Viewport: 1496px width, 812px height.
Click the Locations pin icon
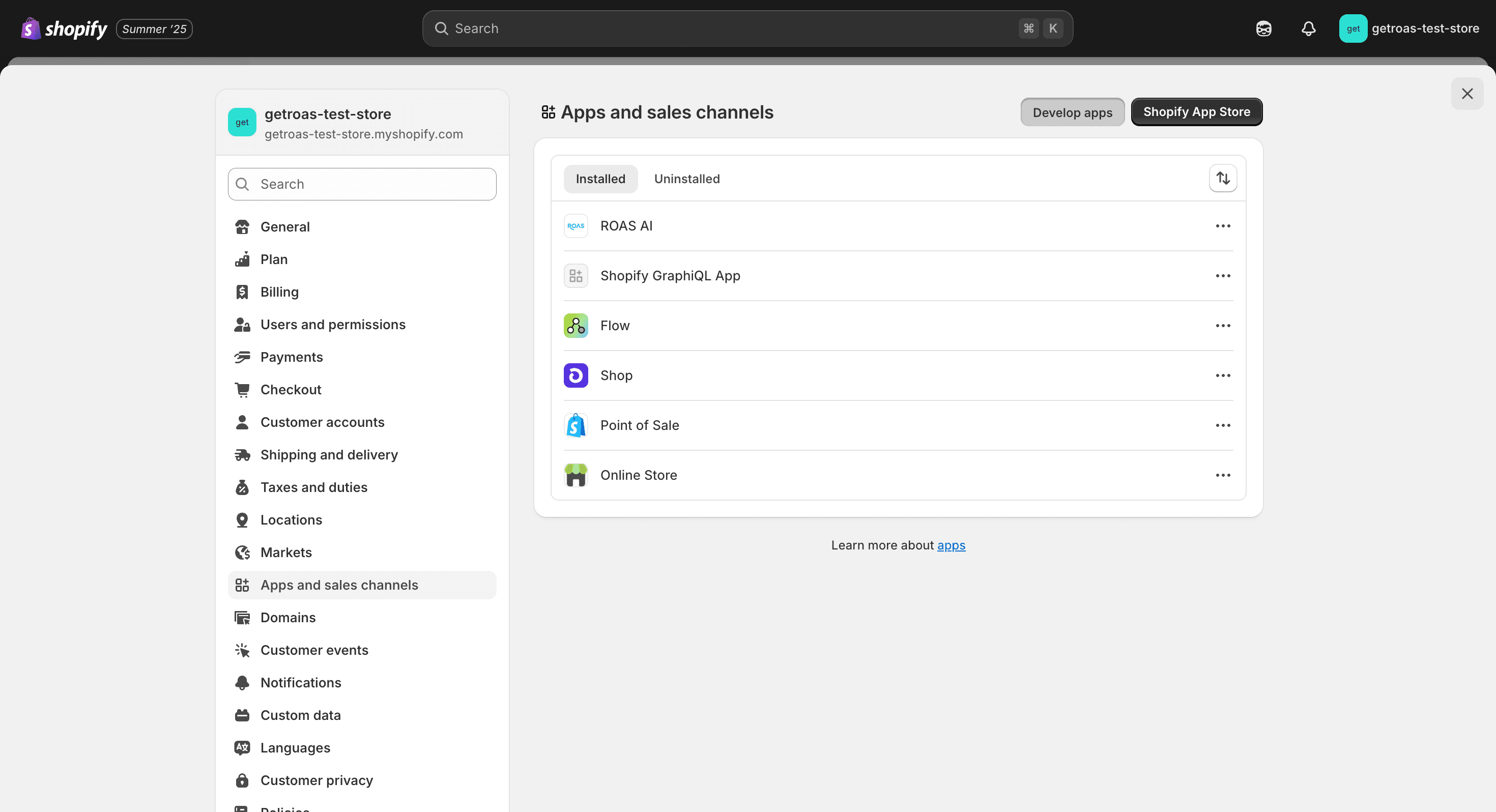click(242, 520)
